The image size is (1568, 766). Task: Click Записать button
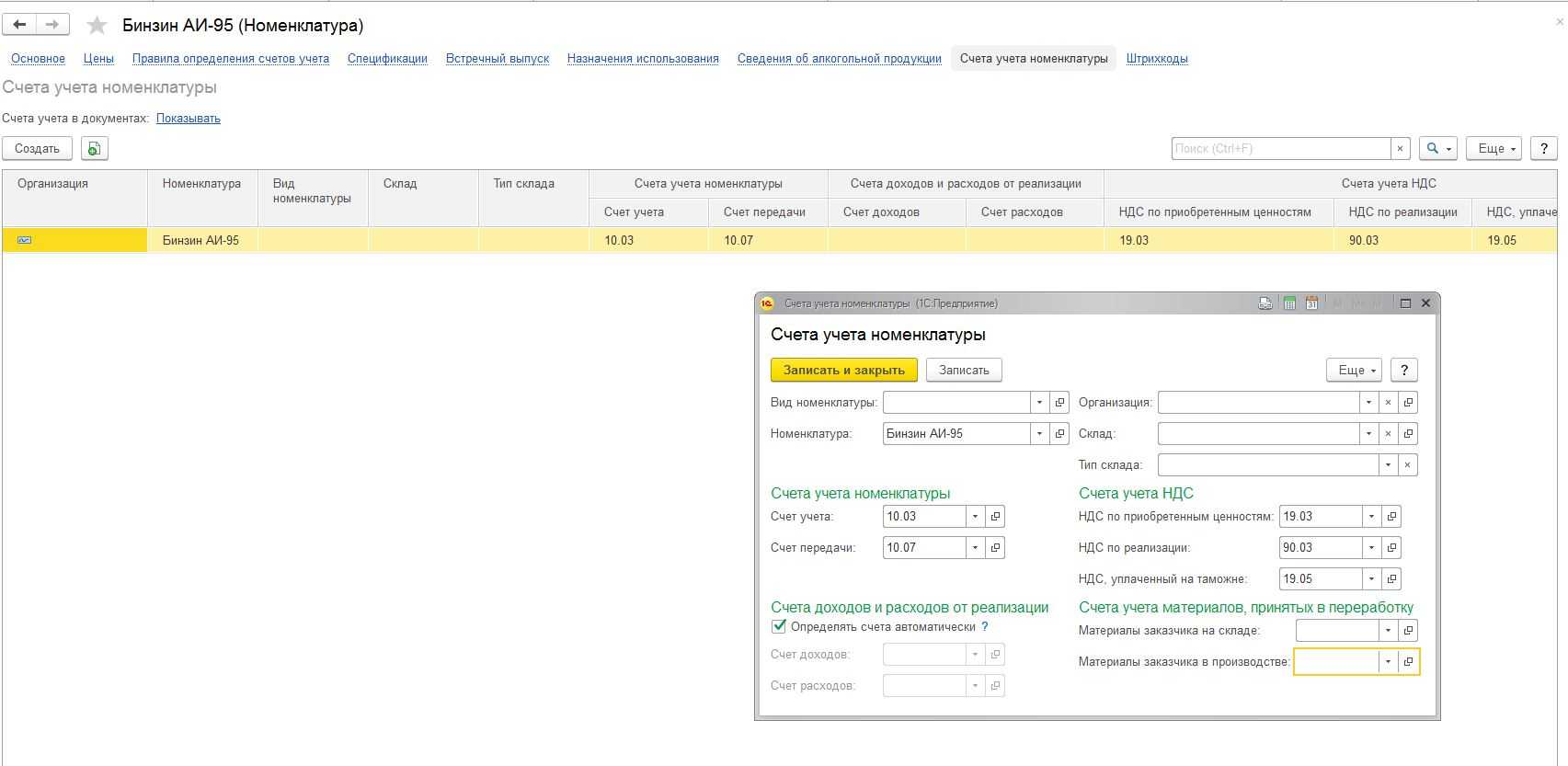[964, 370]
